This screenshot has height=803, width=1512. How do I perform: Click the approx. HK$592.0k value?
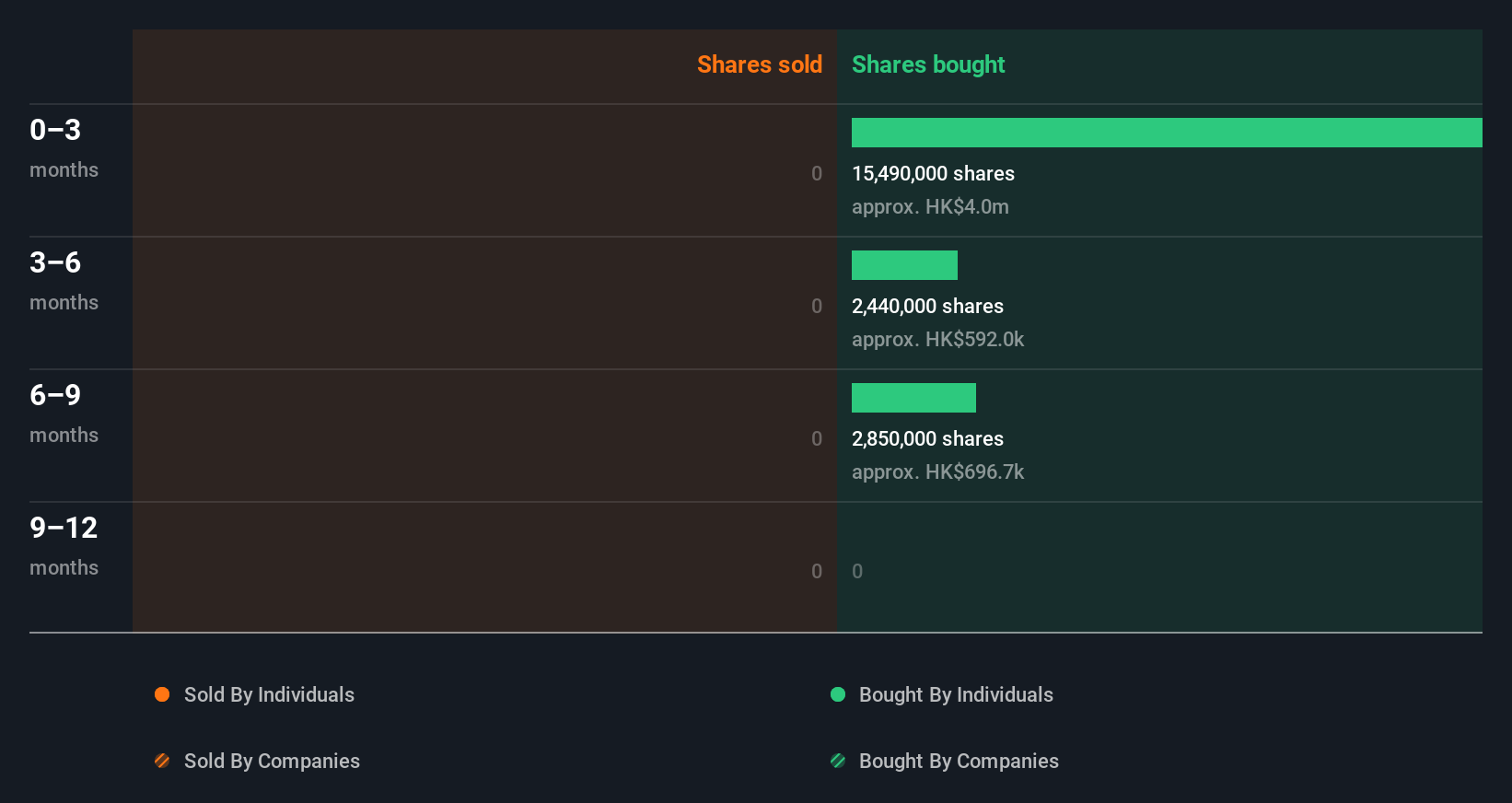click(937, 339)
